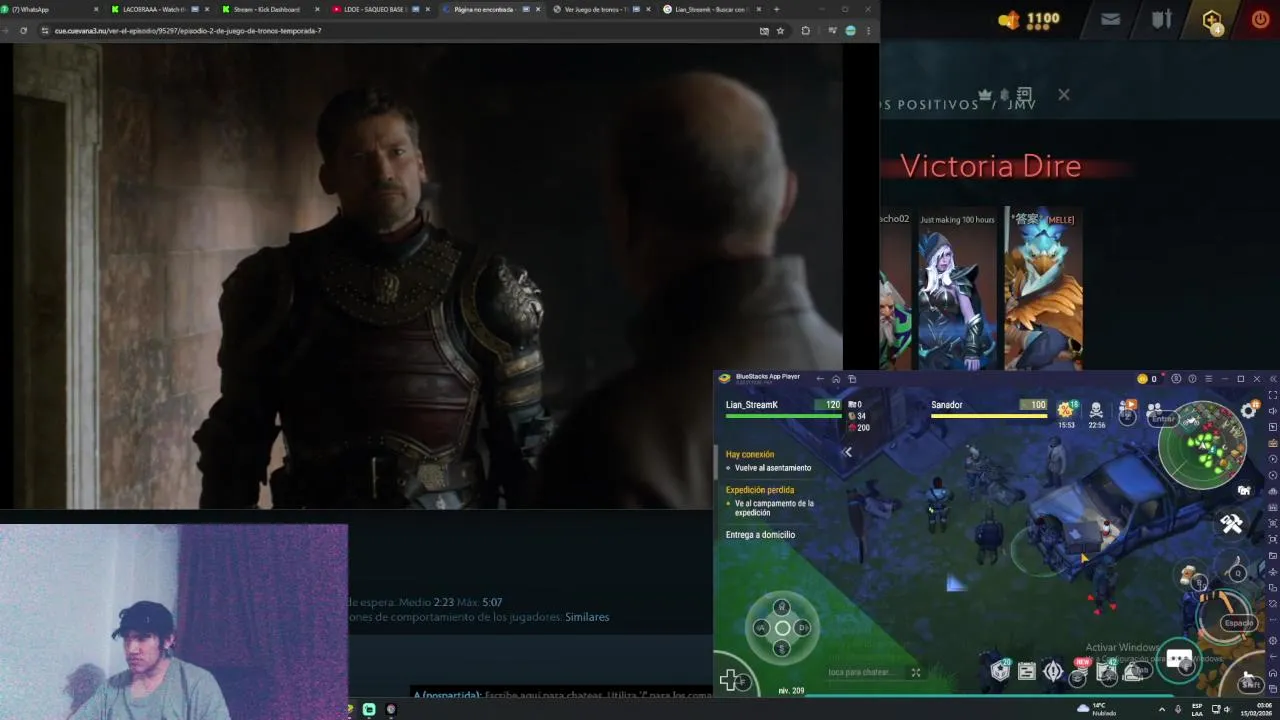Screen dimensions: 1280x720
Task: Click the cuevana3 URL address bar
Action: tap(400, 31)
